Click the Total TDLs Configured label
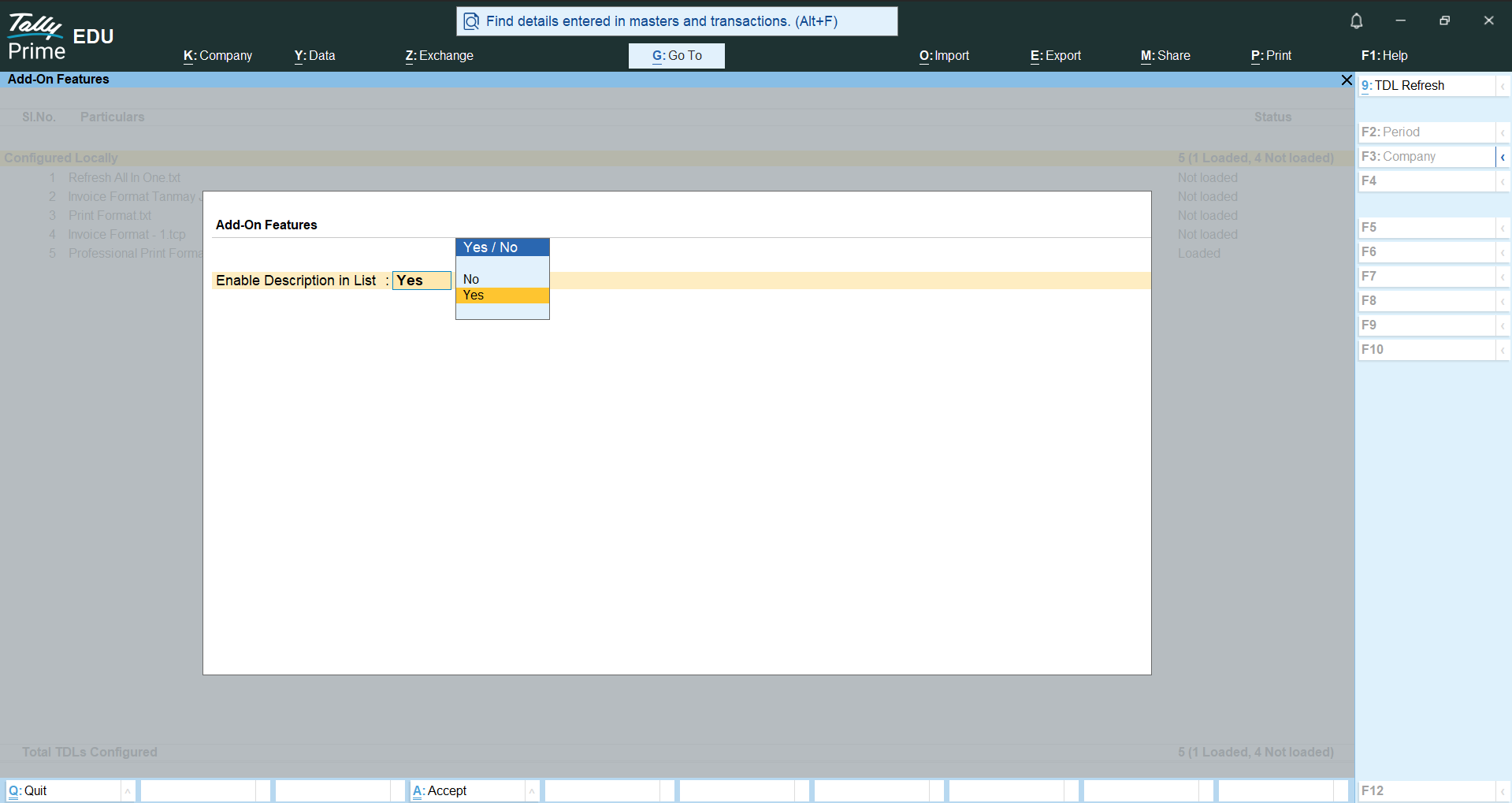Viewport: 1512px width, 803px height. tap(90, 753)
